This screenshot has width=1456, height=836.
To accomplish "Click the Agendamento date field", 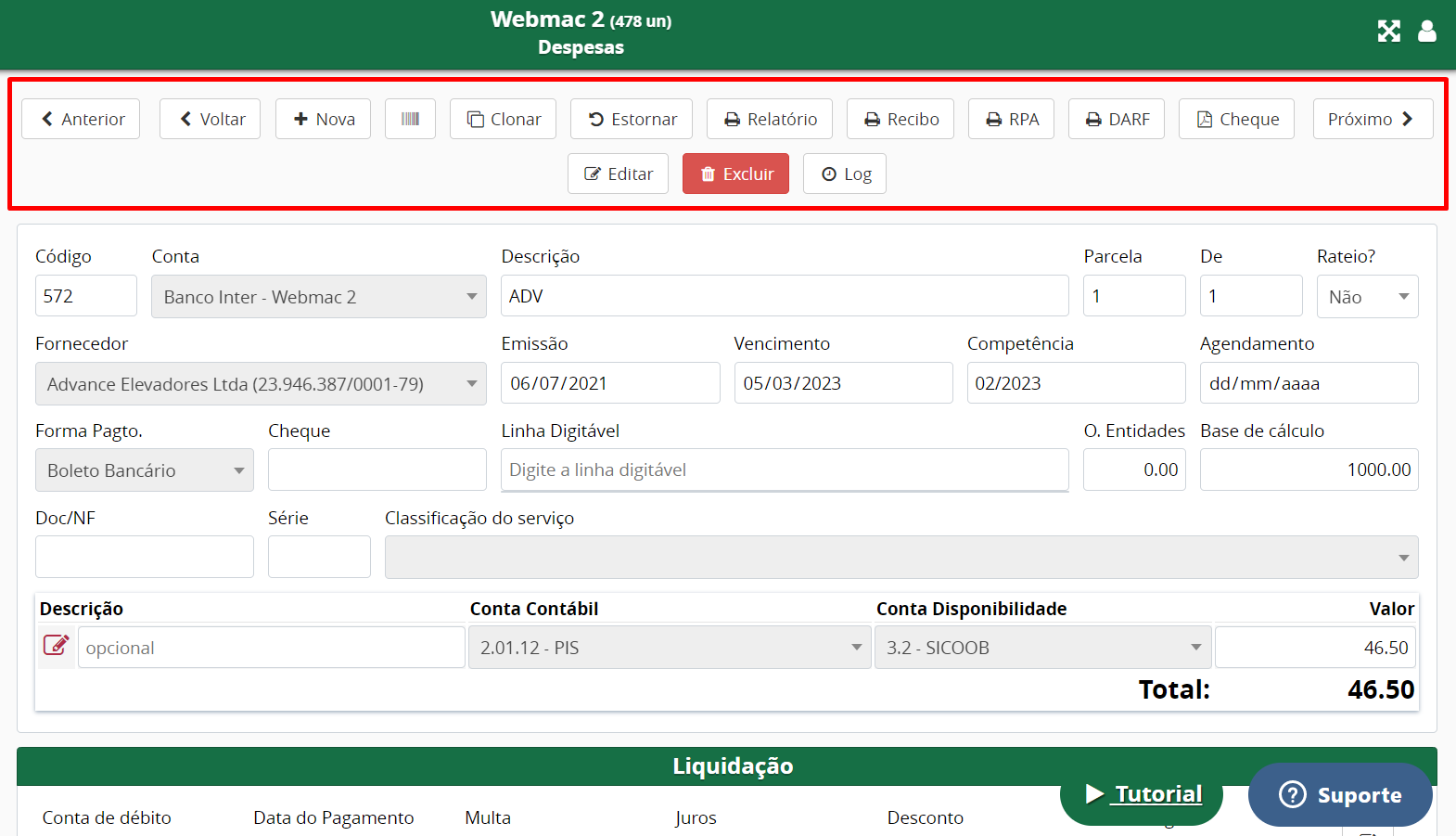I will [1308, 383].
